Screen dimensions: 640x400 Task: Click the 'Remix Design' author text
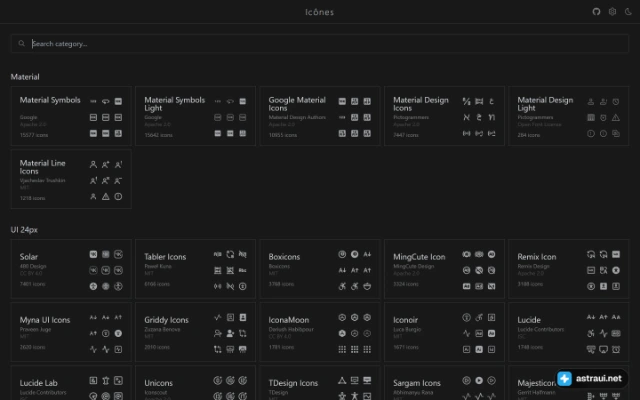(533, 266)
